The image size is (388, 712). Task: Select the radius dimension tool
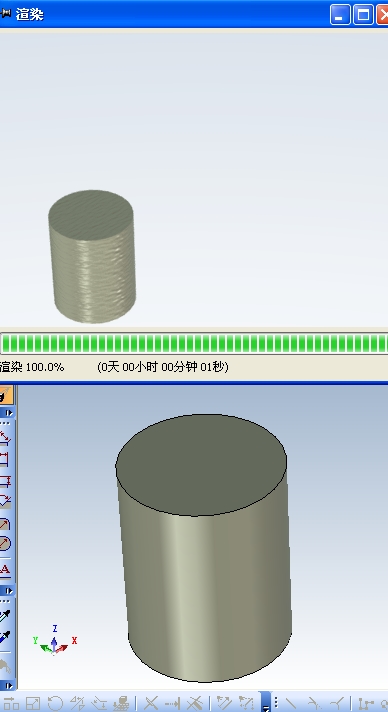click(x=5, y=524)
